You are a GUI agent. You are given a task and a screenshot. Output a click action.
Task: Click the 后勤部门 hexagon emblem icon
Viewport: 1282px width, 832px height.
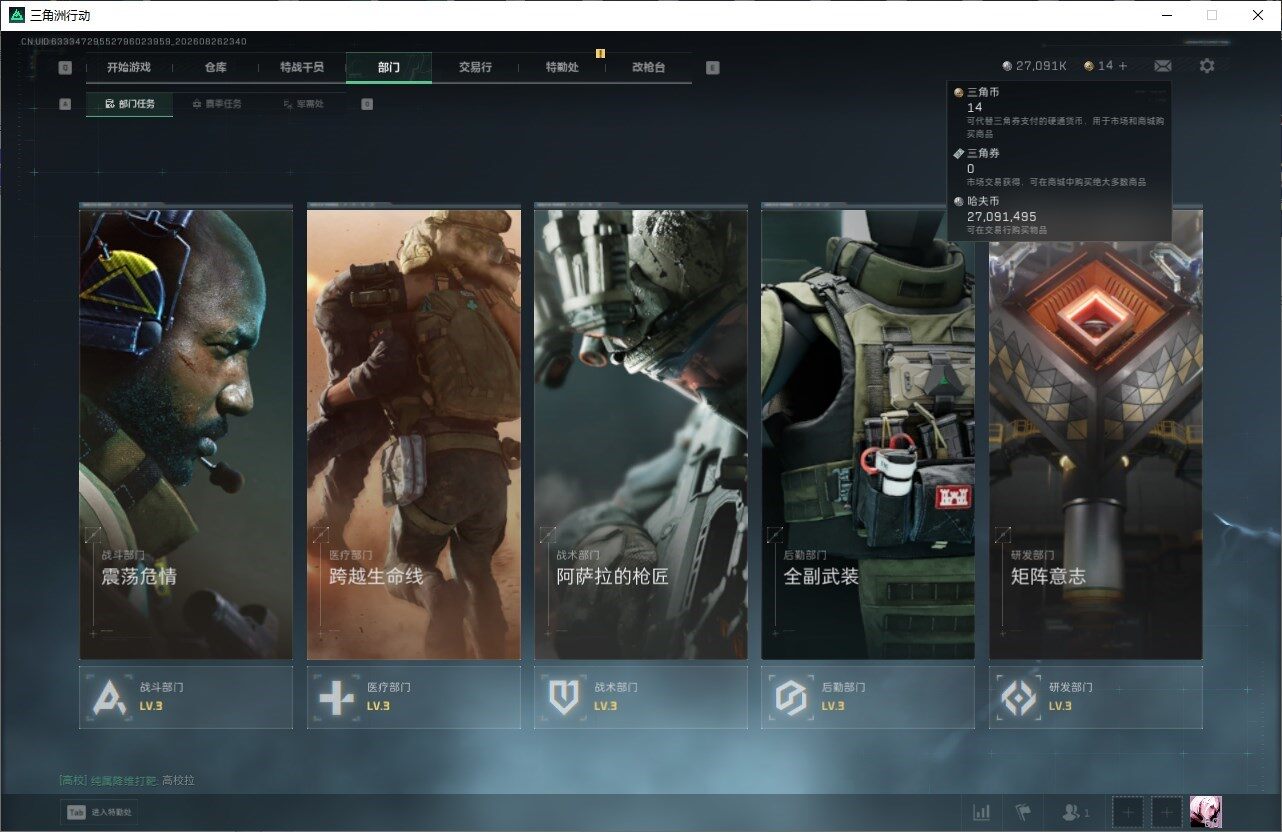[792, 698]
